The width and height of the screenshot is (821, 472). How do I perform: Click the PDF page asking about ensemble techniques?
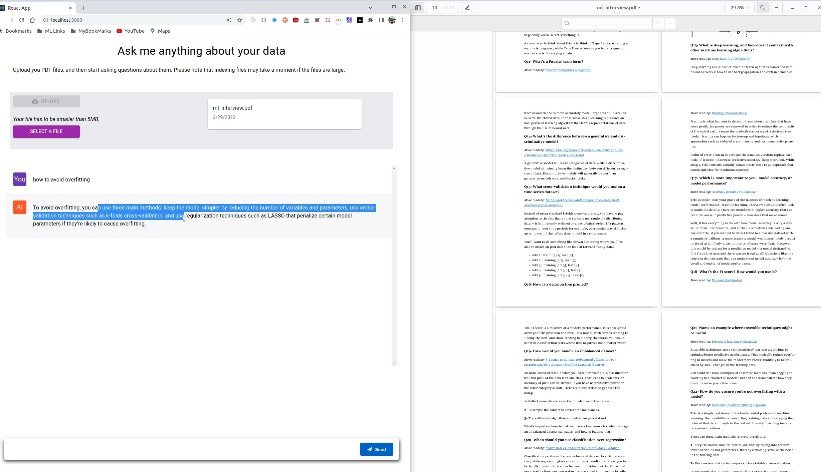(741, 391)
